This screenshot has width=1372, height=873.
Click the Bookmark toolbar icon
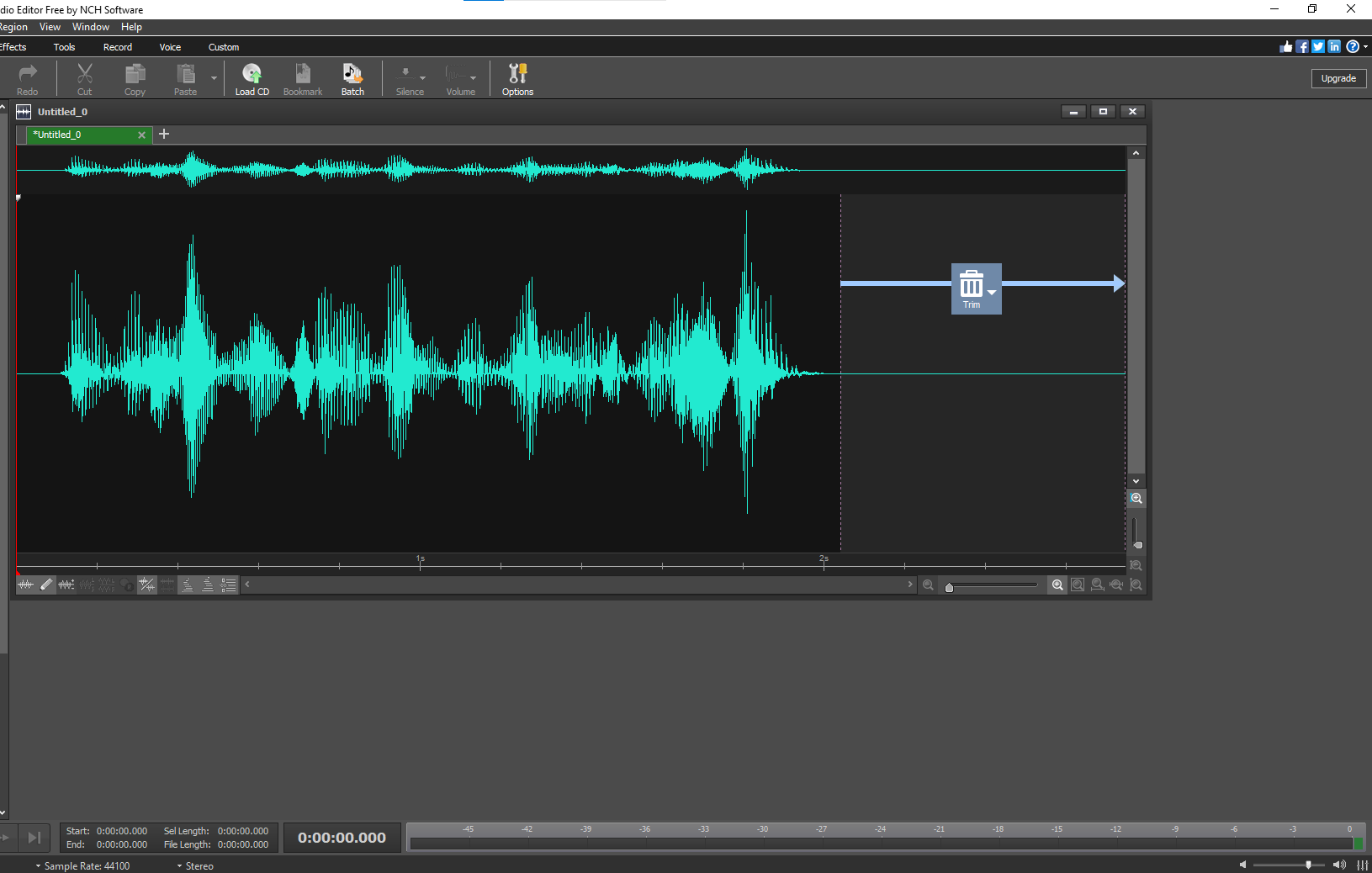click(303, 79)
